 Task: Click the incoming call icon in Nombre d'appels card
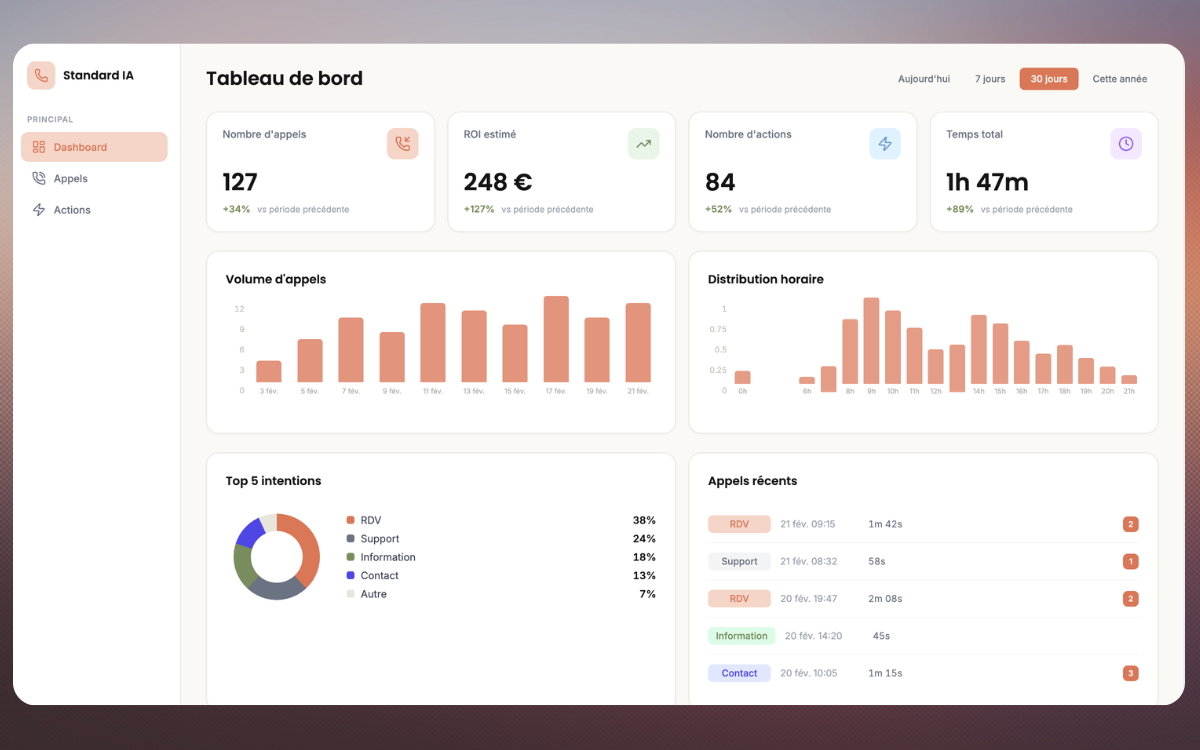point(402,144)
